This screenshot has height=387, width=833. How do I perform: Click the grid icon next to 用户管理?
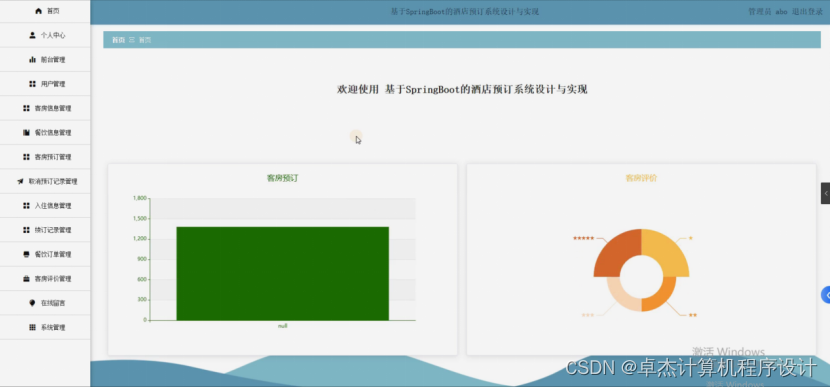tap(32, 84)
